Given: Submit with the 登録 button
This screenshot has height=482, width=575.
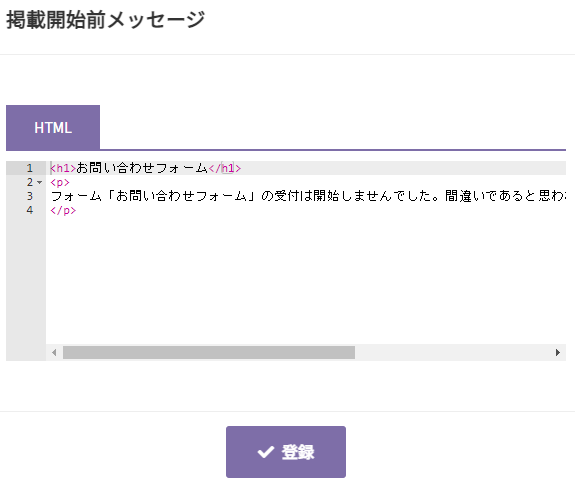Looking at the screenshot, I should (286, 452).
